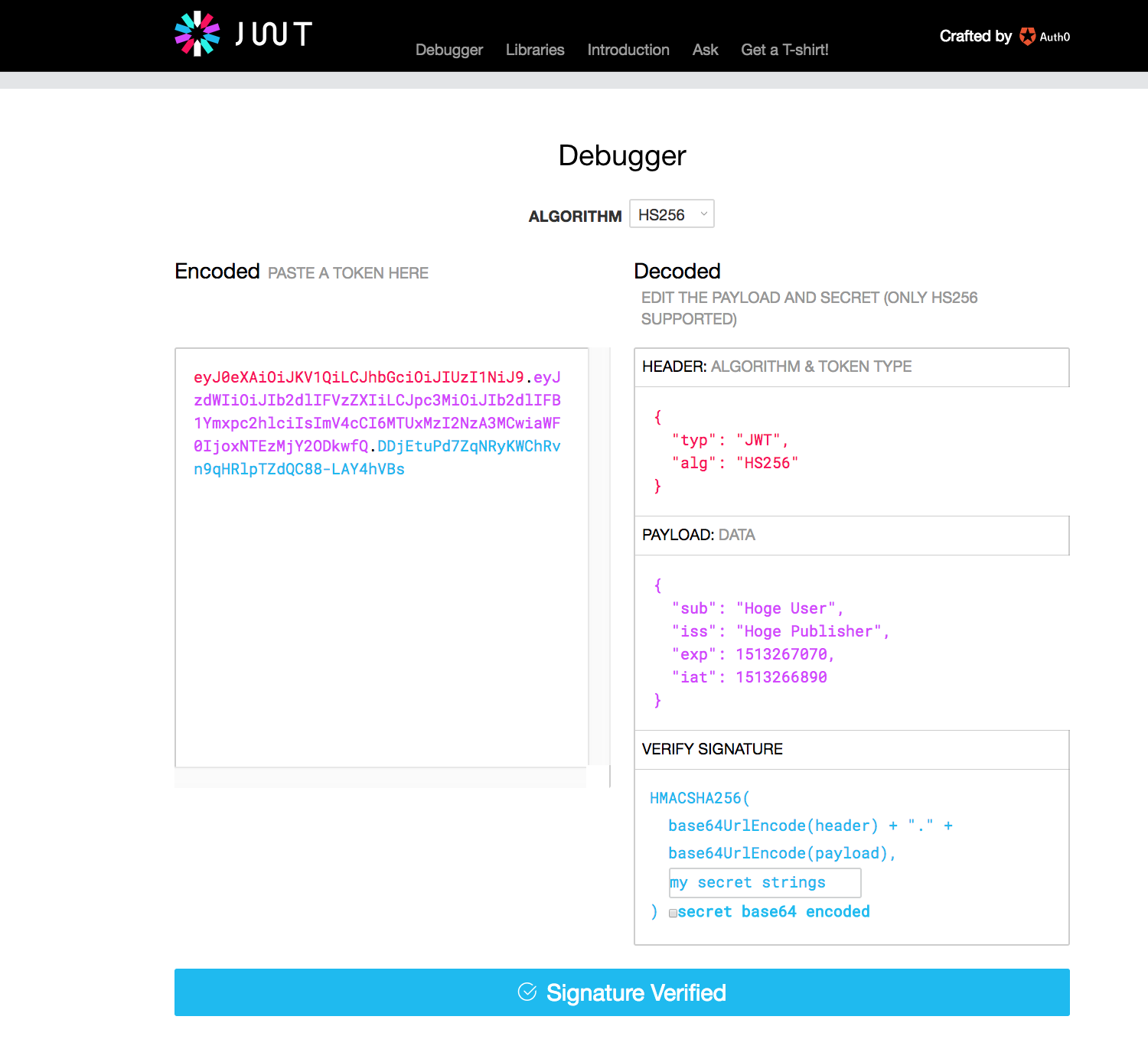This screenshot has height=1062, width=1148.
Task: Click the checkmark icon in Signature Verified
Action: point(527,992)
